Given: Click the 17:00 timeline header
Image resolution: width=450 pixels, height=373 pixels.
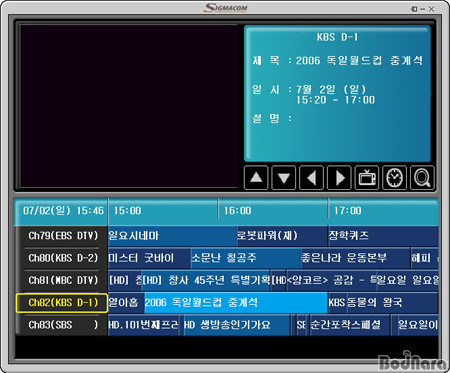Looking at the screenshot, I should coord(383,211).
